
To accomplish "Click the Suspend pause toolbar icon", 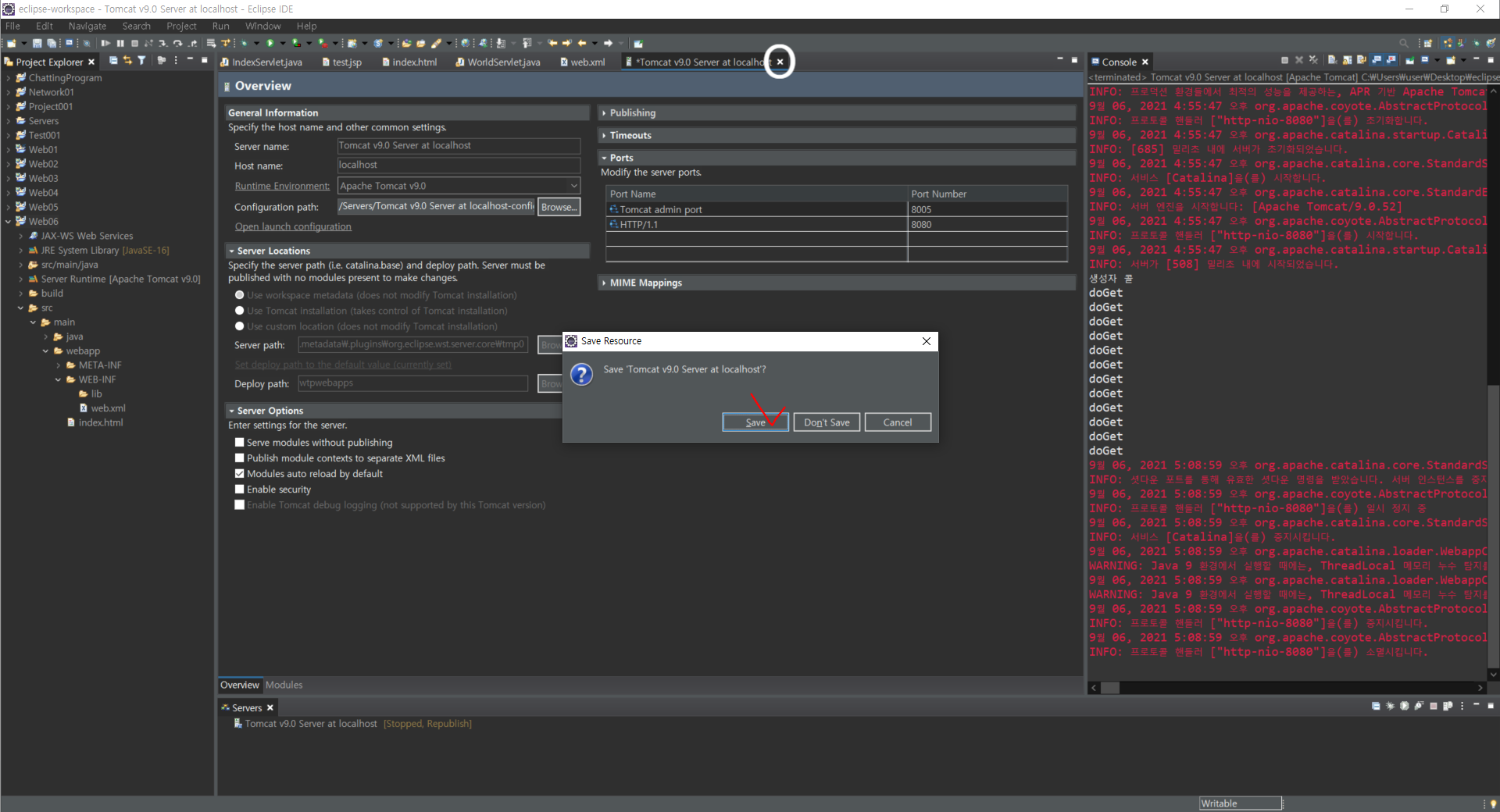I will click(120, 43).
